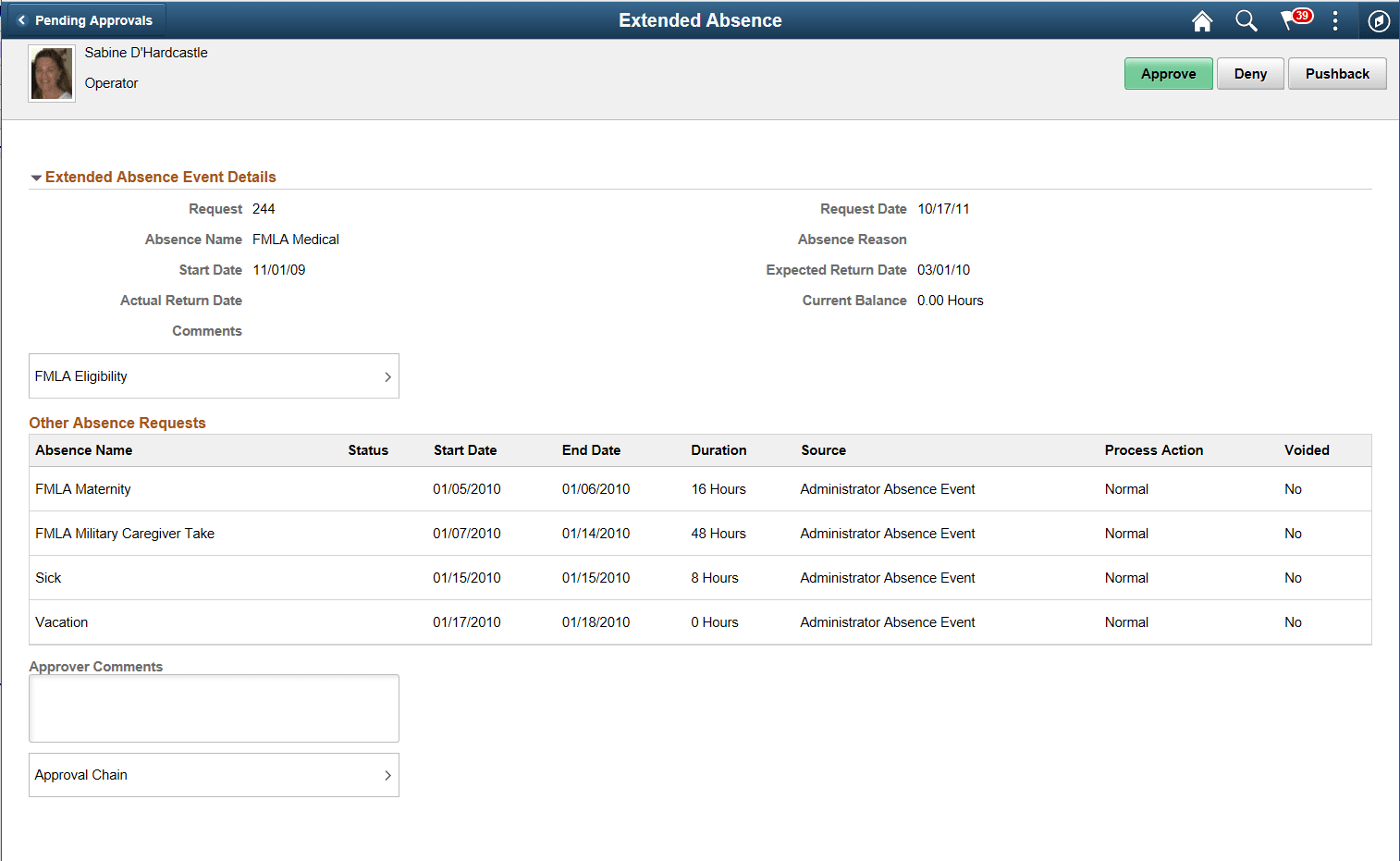The height and width of the screenshot is (861, 1400).
Task: Approve the absence request
Action: click(x=1168, y=73)
